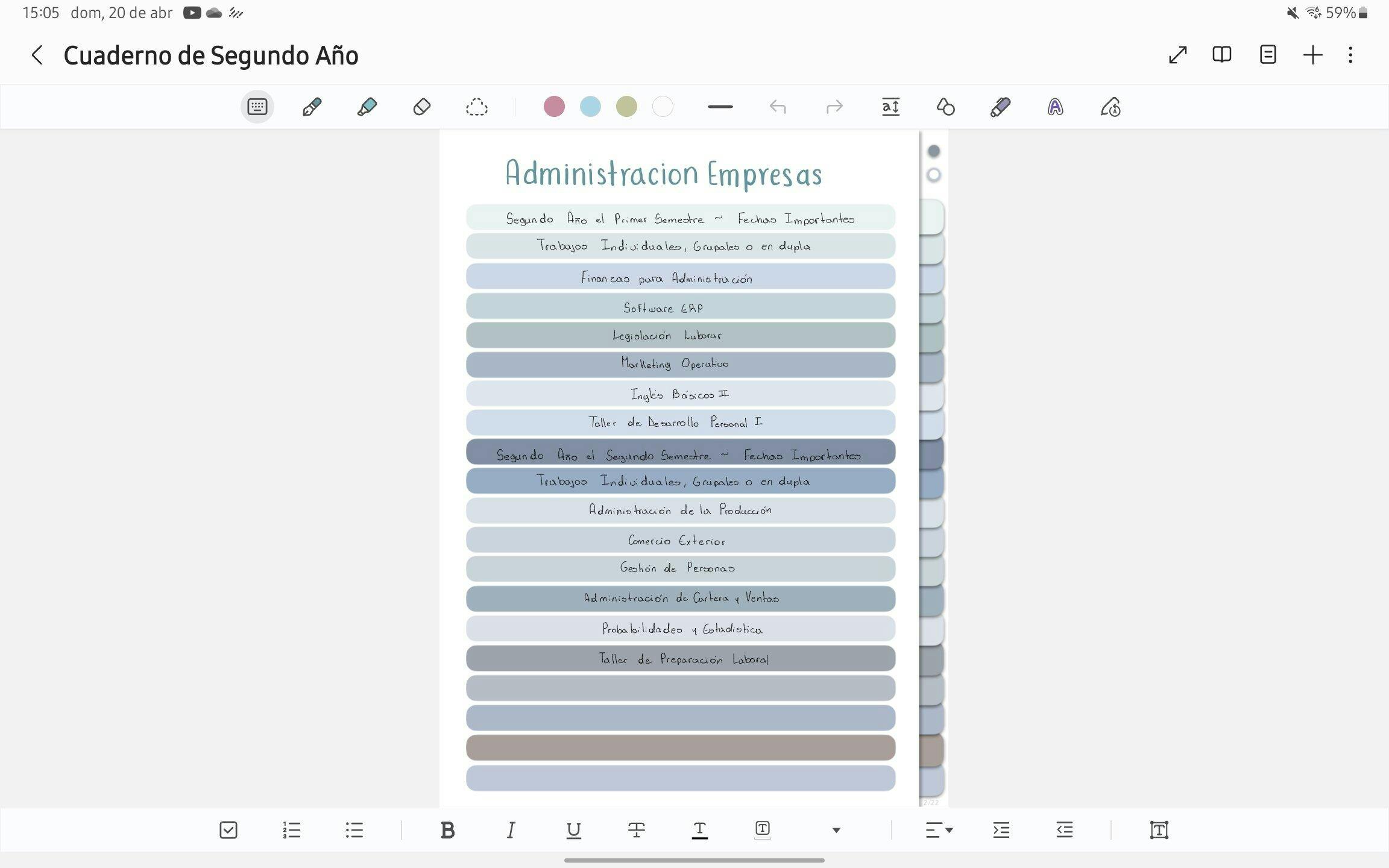Select the highlighter tool
The width and height of the screenshot is (1389, 868).
click(367, 107)
